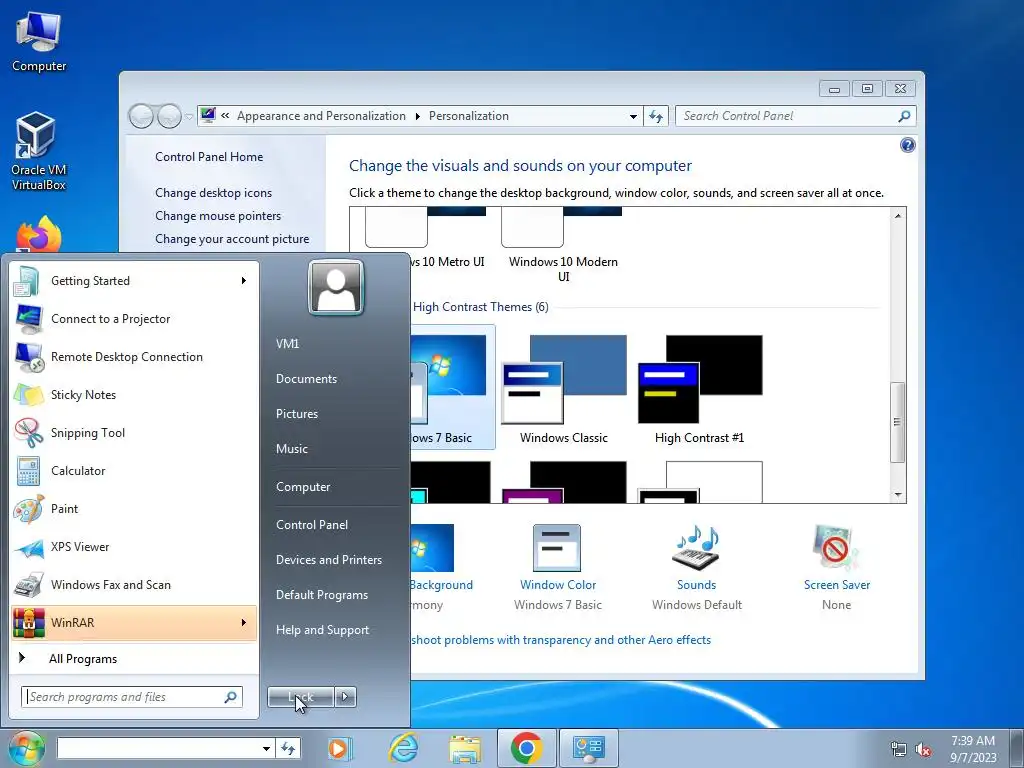This screenshot has width=1024, height=768.
Task: Open Default Programs from Start menu
Action: (321, 595)
